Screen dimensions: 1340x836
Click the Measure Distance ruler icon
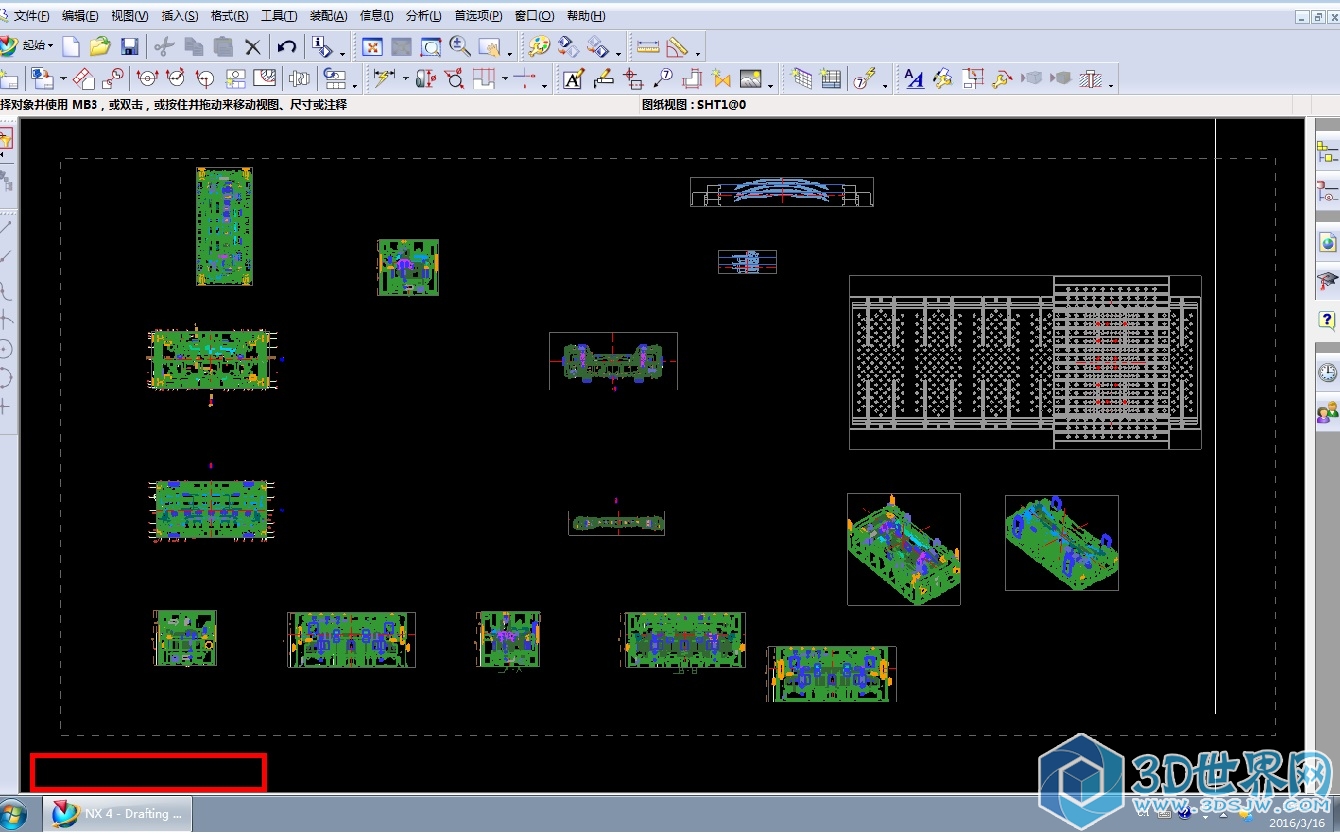pos(648,46)
